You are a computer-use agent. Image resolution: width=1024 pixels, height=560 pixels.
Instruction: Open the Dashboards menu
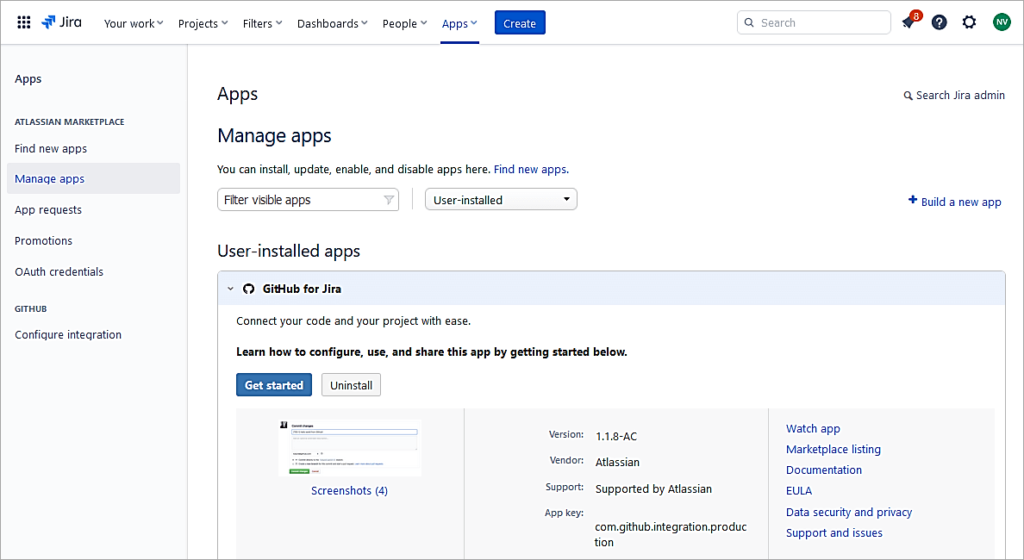point(332,23)
